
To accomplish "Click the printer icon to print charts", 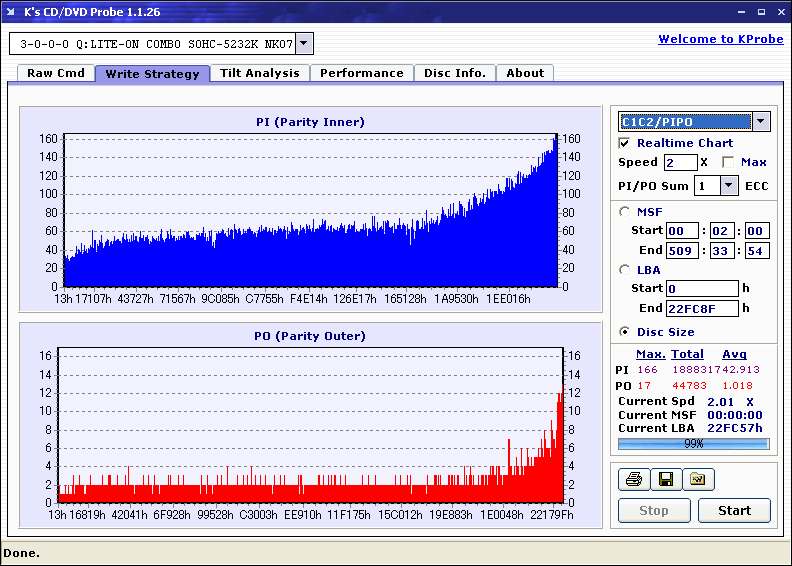I will pos(634,479).
